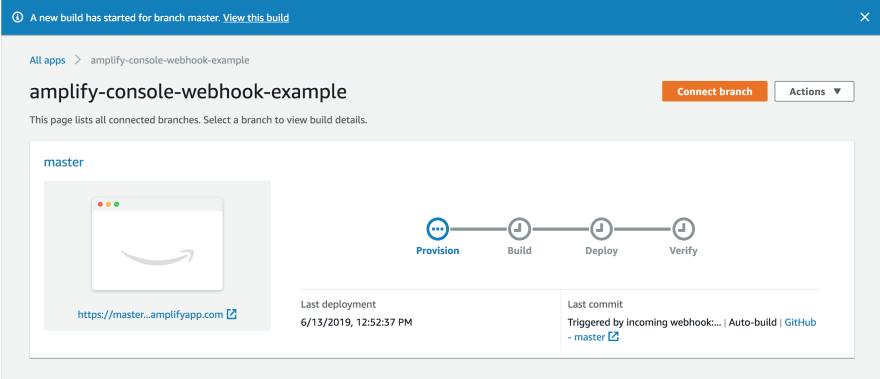The width and height of the screenshot is (880, 379).
Task: Click external link icon beside amplifyapp URL
Action: coord(231,314)
